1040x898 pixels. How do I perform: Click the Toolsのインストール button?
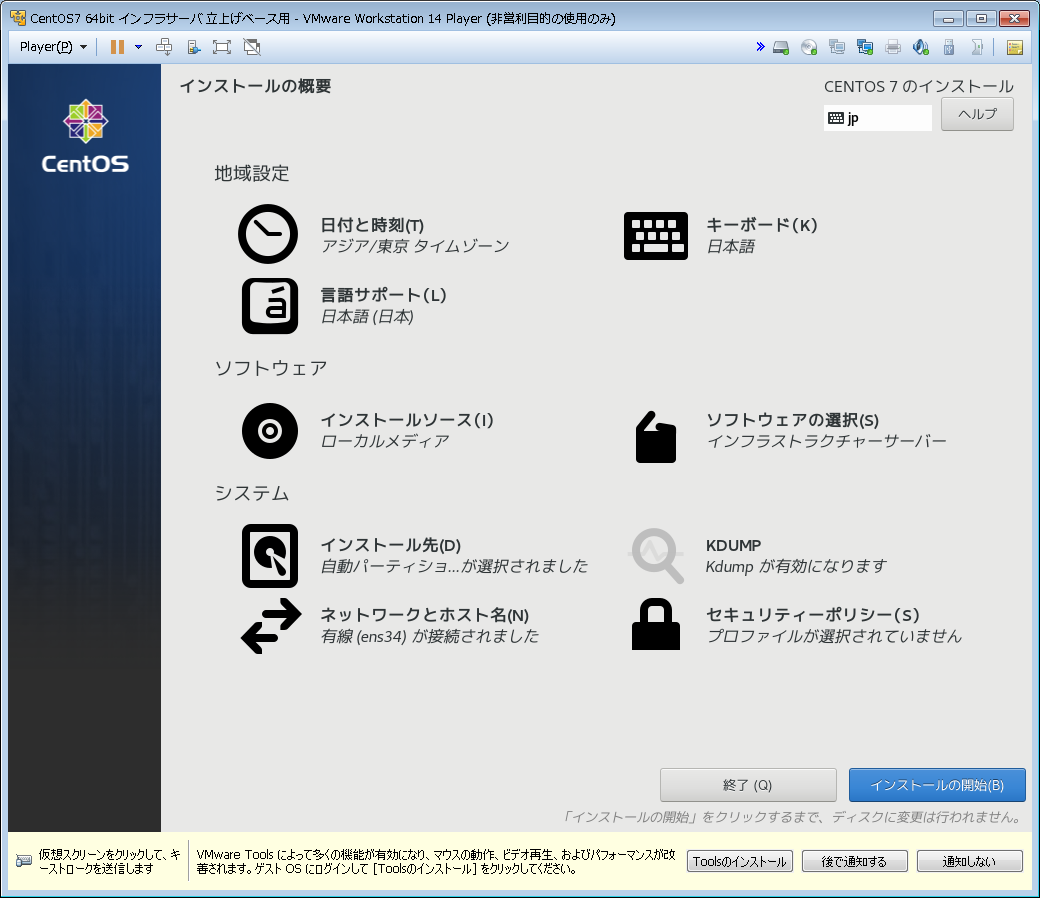pos(740,862)
